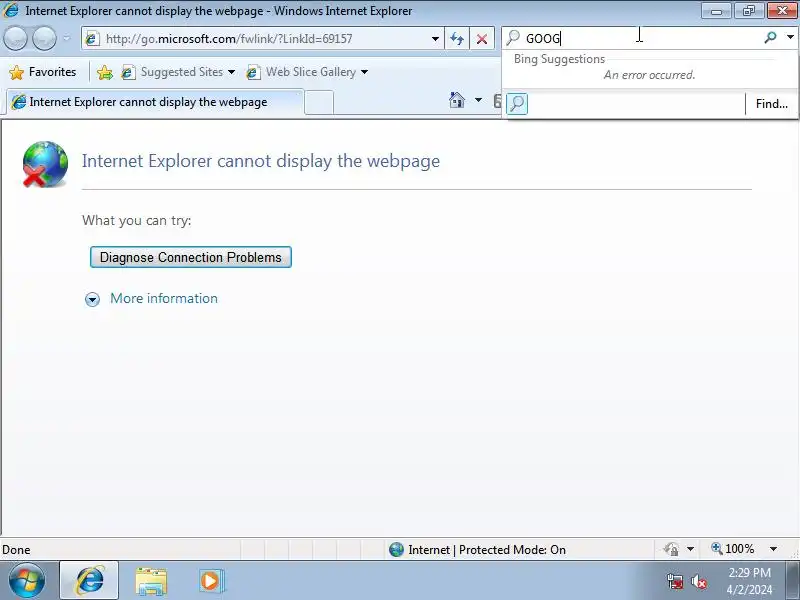Click Internet Explorer taskbar icon
The image size is (800, 600).
pyautogui.click(x=89, y=581)
